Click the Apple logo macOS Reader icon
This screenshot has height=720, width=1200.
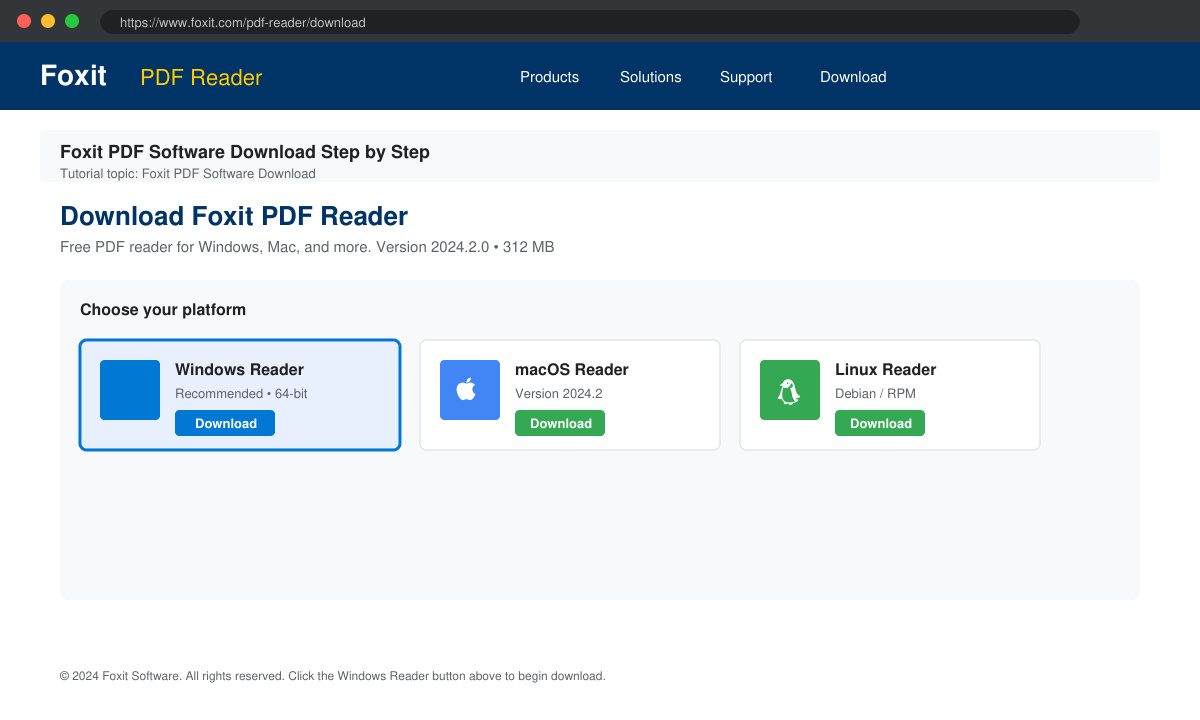[470, 390]
